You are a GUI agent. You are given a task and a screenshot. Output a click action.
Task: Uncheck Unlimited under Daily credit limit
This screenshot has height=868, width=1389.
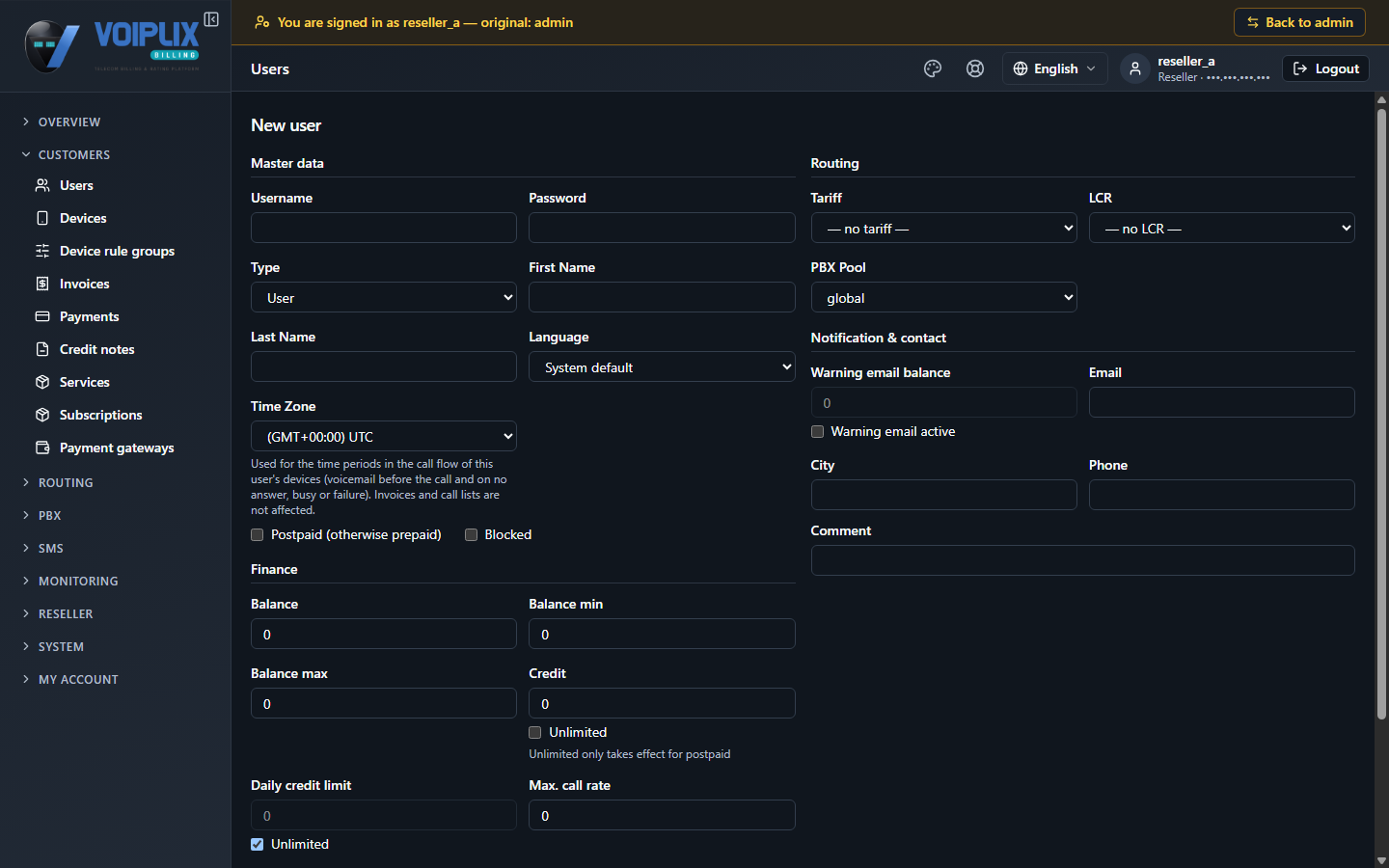tap(258, 844)
